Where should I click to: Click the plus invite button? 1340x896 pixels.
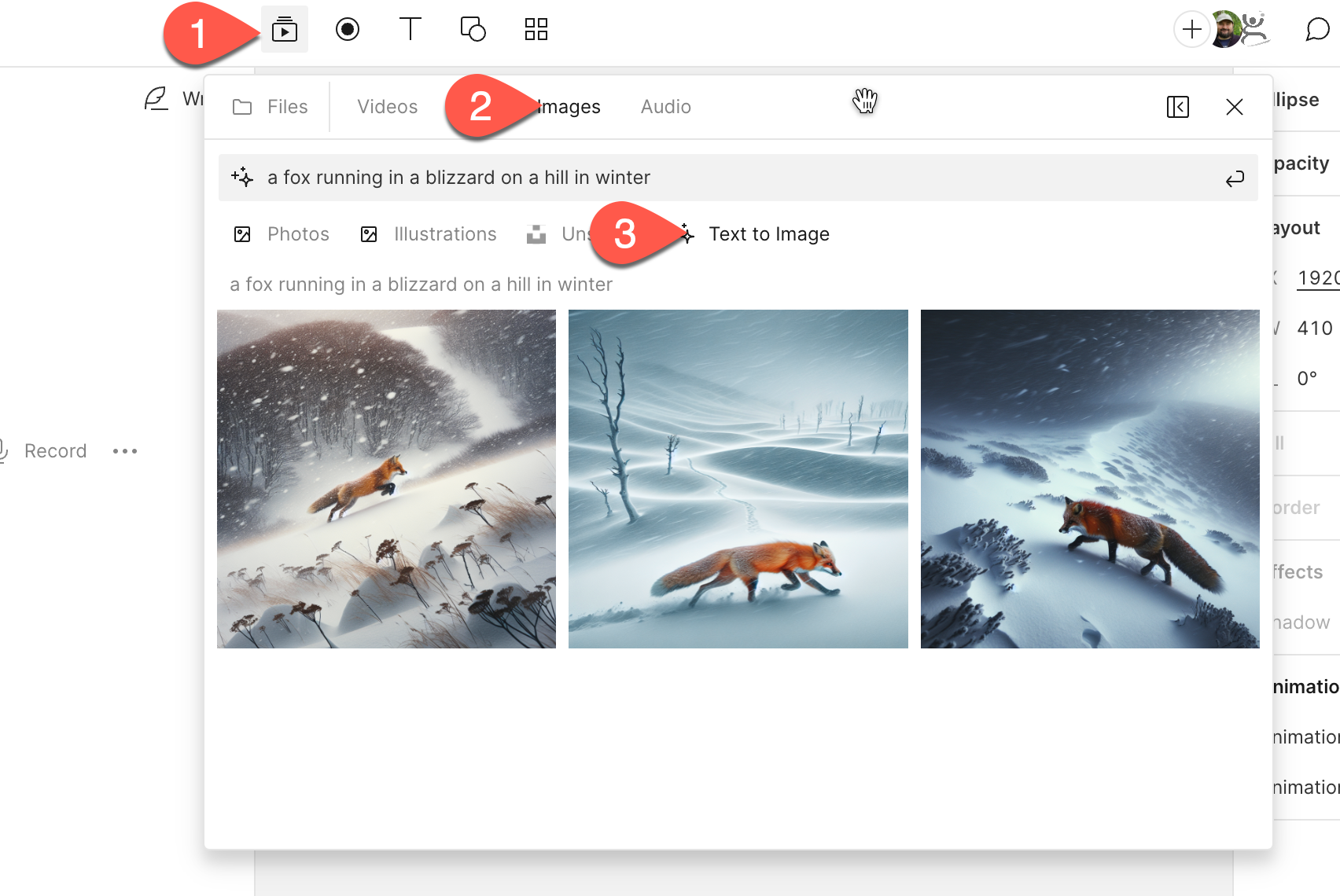(1191, 30)
